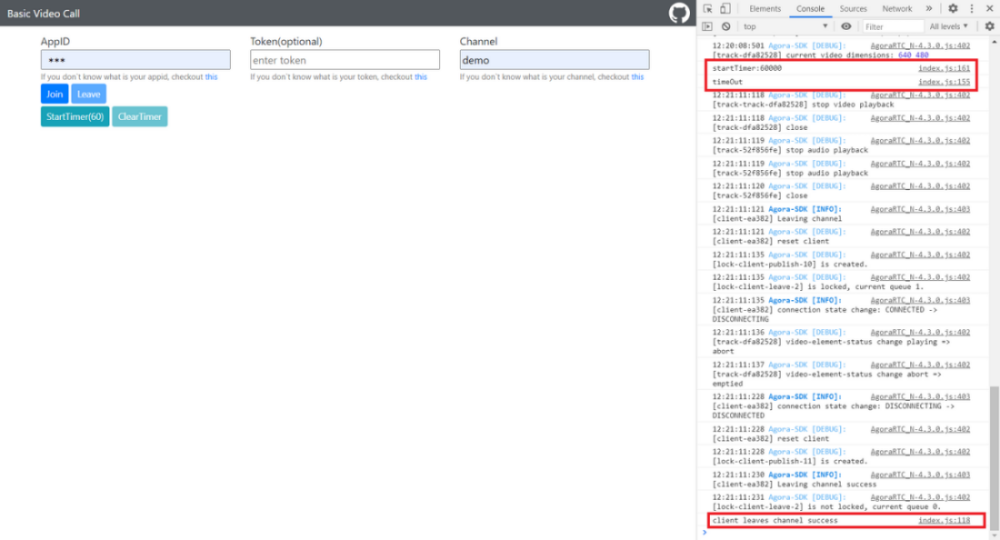Screen dimensions: 1000x540
Task: Open the 'this' link under Channel
Action: click(x=638, y=77)
